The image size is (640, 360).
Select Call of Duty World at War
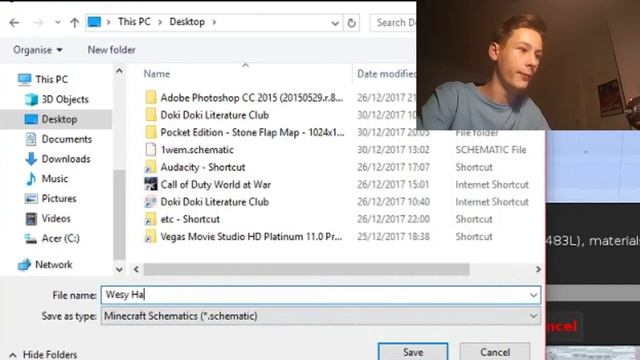point(216,184)
